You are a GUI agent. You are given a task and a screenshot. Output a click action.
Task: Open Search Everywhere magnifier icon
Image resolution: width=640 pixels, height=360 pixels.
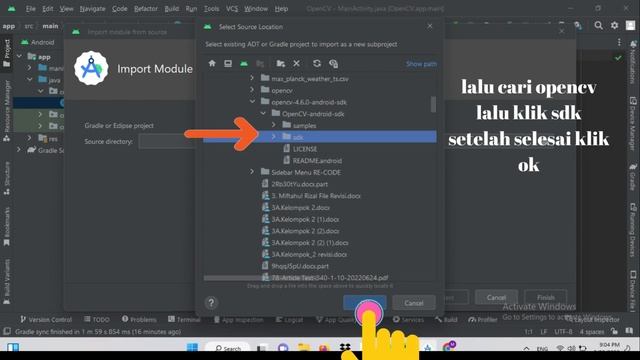click(x=598, y=25)
